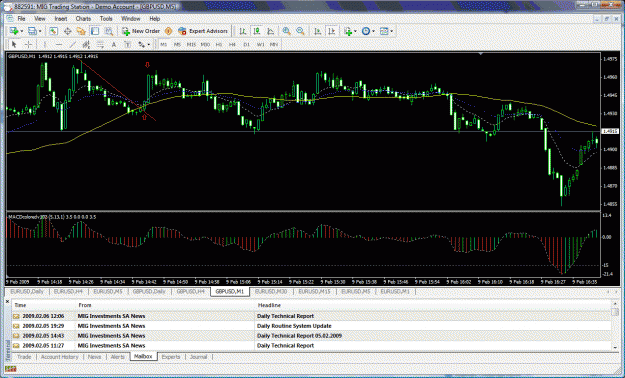The height and width of the screenshot is (378, 625).
Task: Open the File menu
Action: [21, 19]
